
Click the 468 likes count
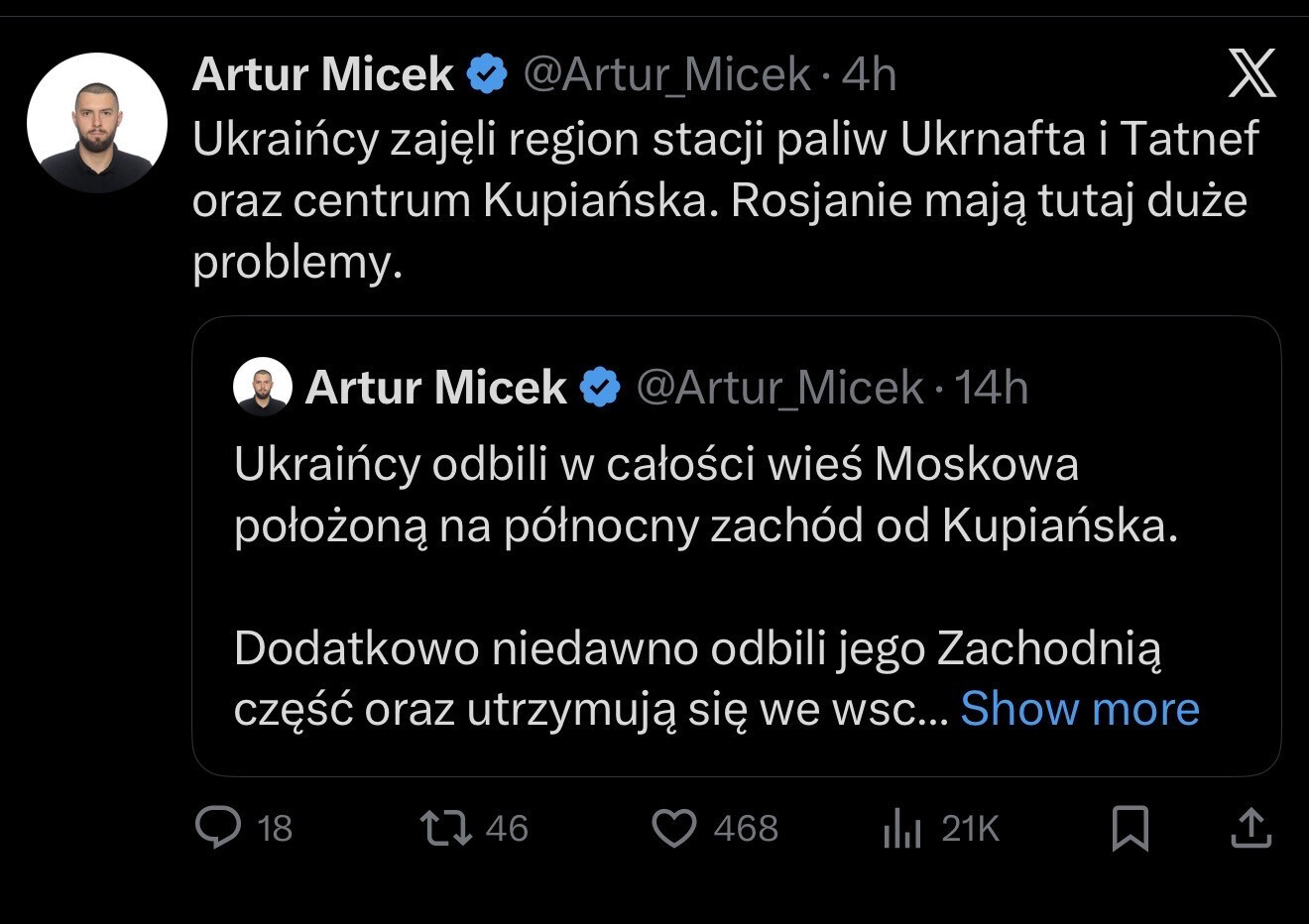[746, 828]
